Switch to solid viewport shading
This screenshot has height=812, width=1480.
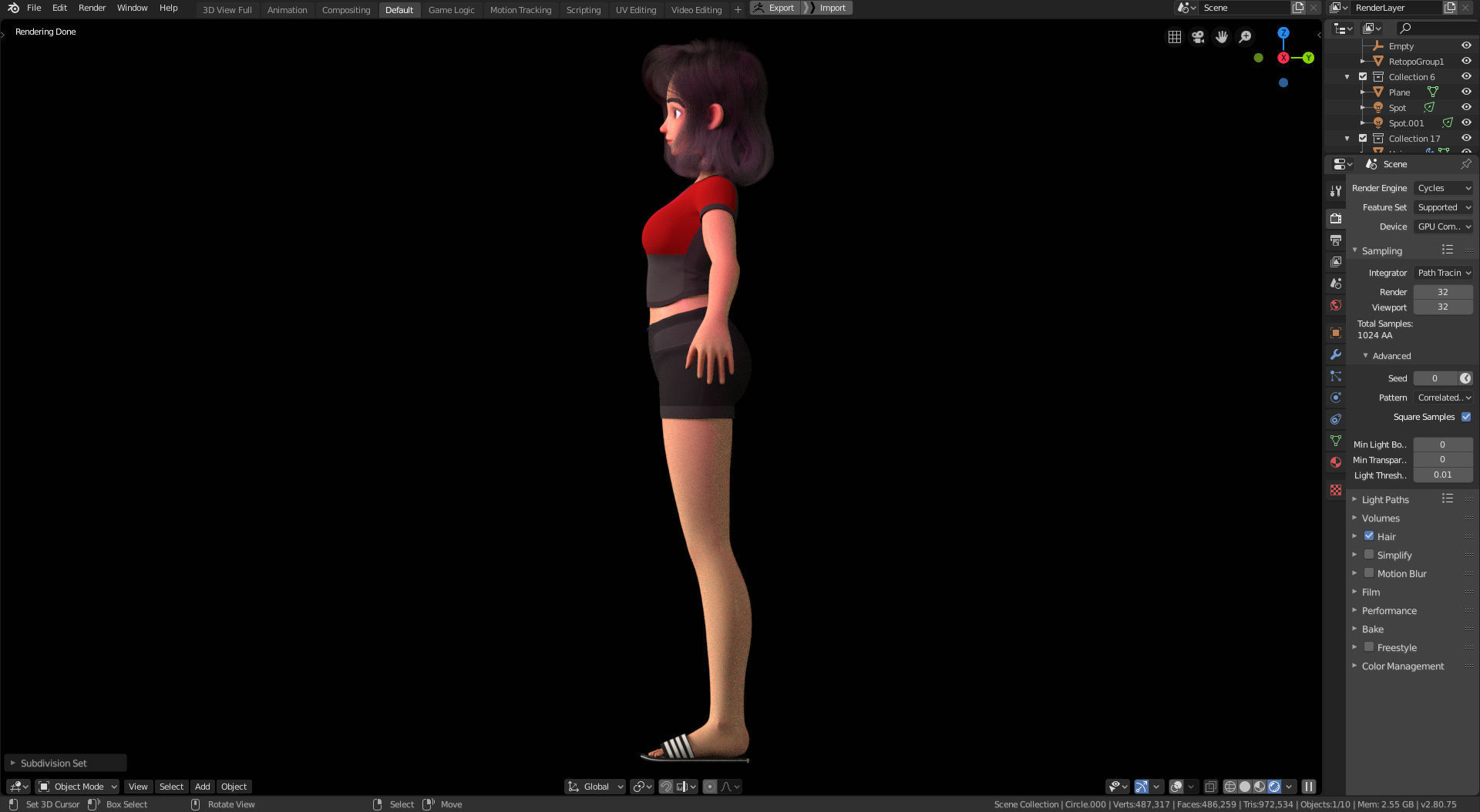[1245, 787]
